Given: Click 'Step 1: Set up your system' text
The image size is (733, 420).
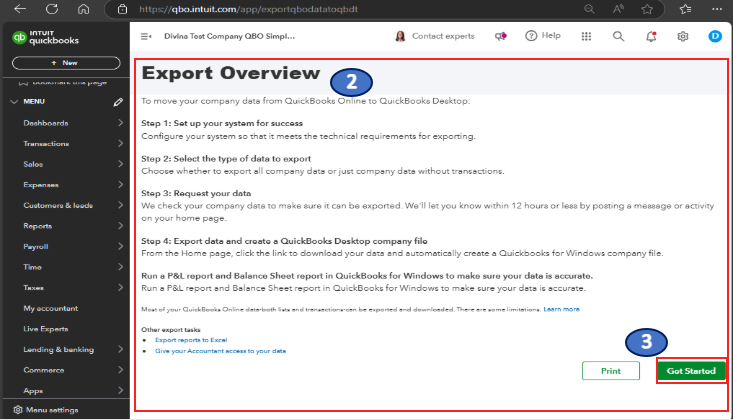Looking at the screenshot, I should point(222,123).
